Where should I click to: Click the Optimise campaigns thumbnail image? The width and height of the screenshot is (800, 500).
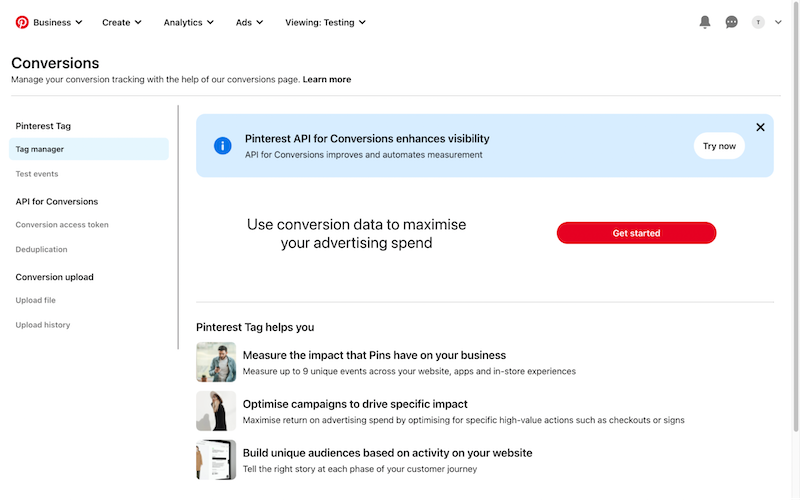coord(216,411)
